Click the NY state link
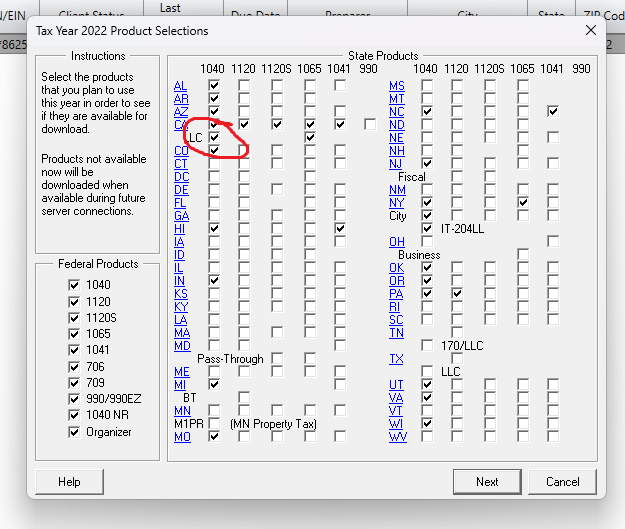 tap(397, 202)
